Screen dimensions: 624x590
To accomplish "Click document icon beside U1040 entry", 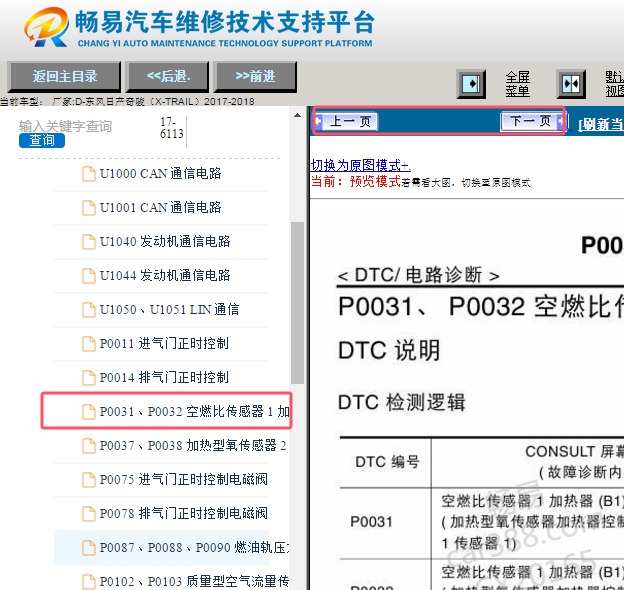I will (89, 241).
